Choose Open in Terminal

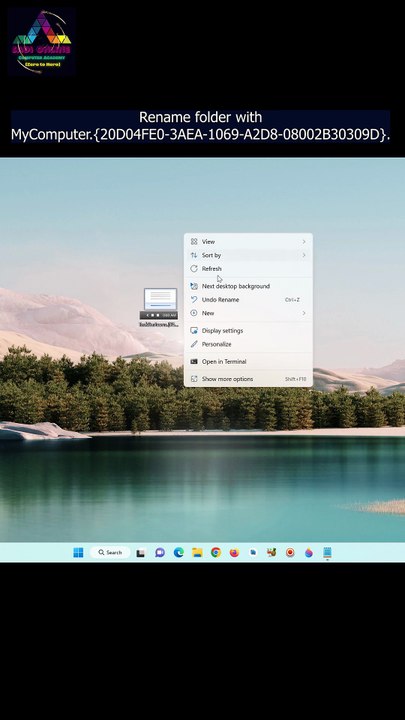(x=248, y=361)
